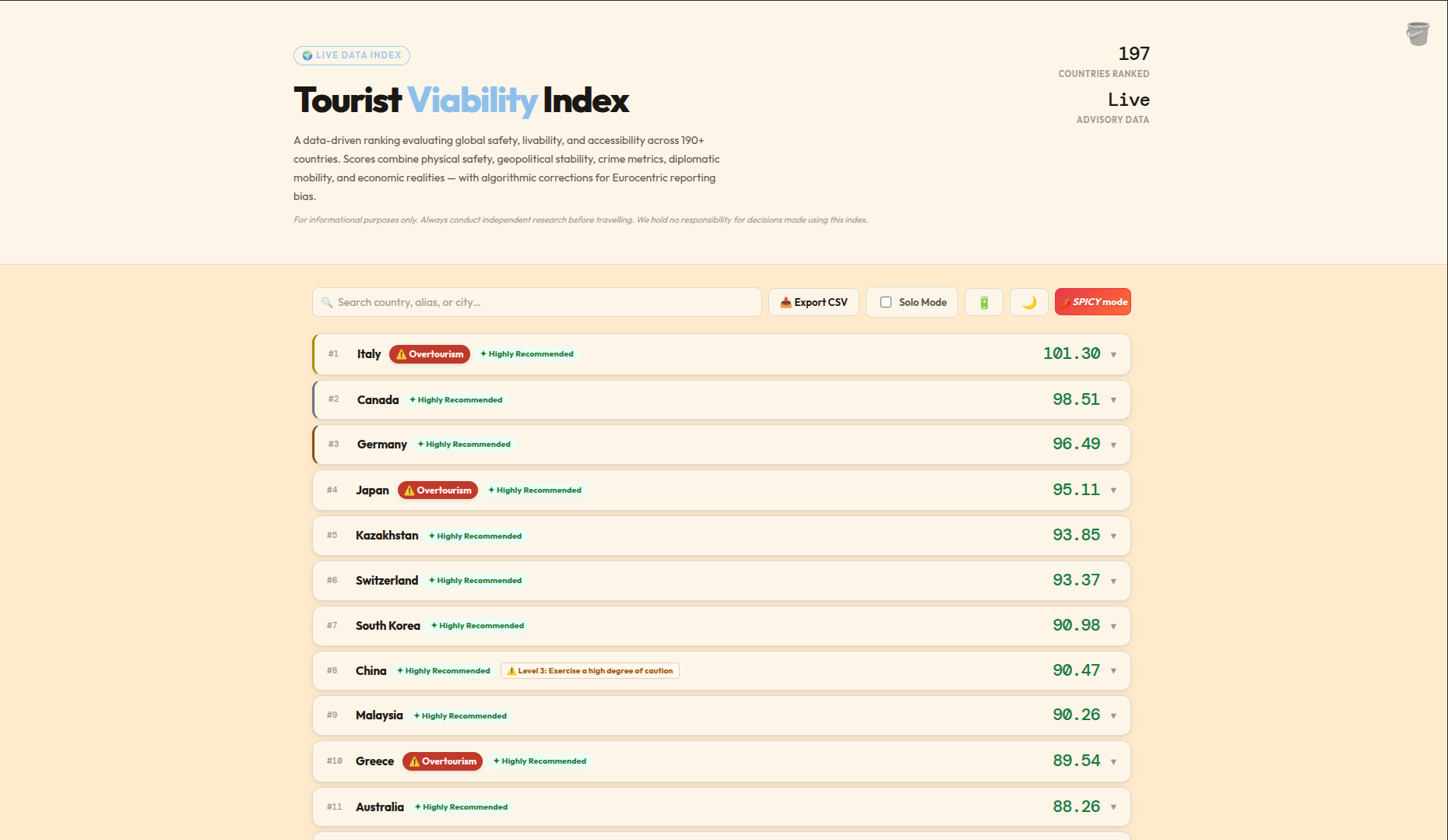Click Kazakhstan's Highly Recommended tag
The image size is (1448, 840).
coord(476,536)
